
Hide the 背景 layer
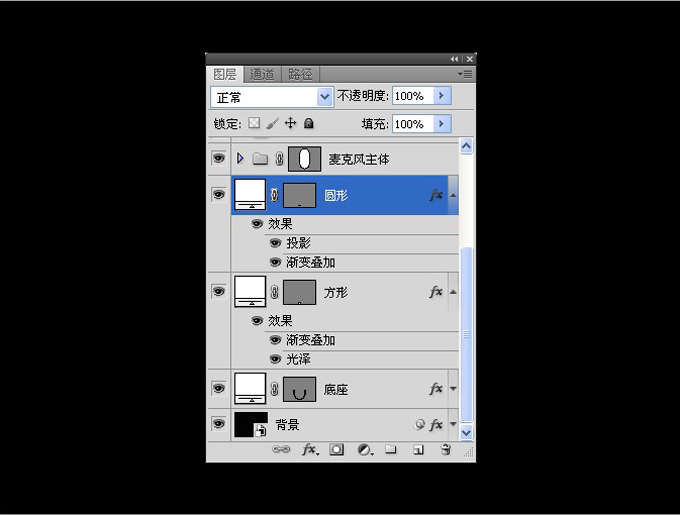point(219,424)
